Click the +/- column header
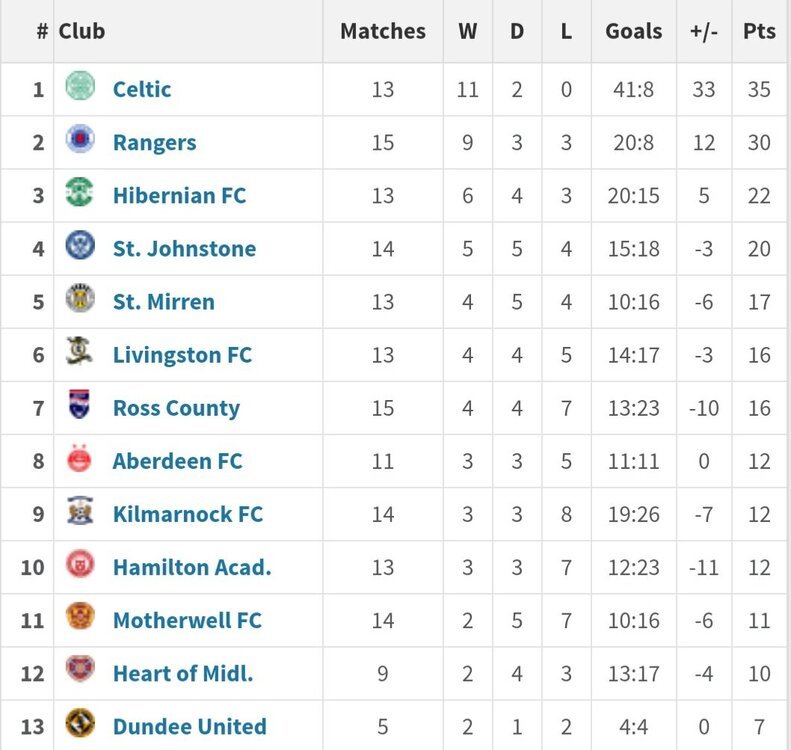This screenshot has height=750, width=791. pyautogui.click(x=704, y=31)
